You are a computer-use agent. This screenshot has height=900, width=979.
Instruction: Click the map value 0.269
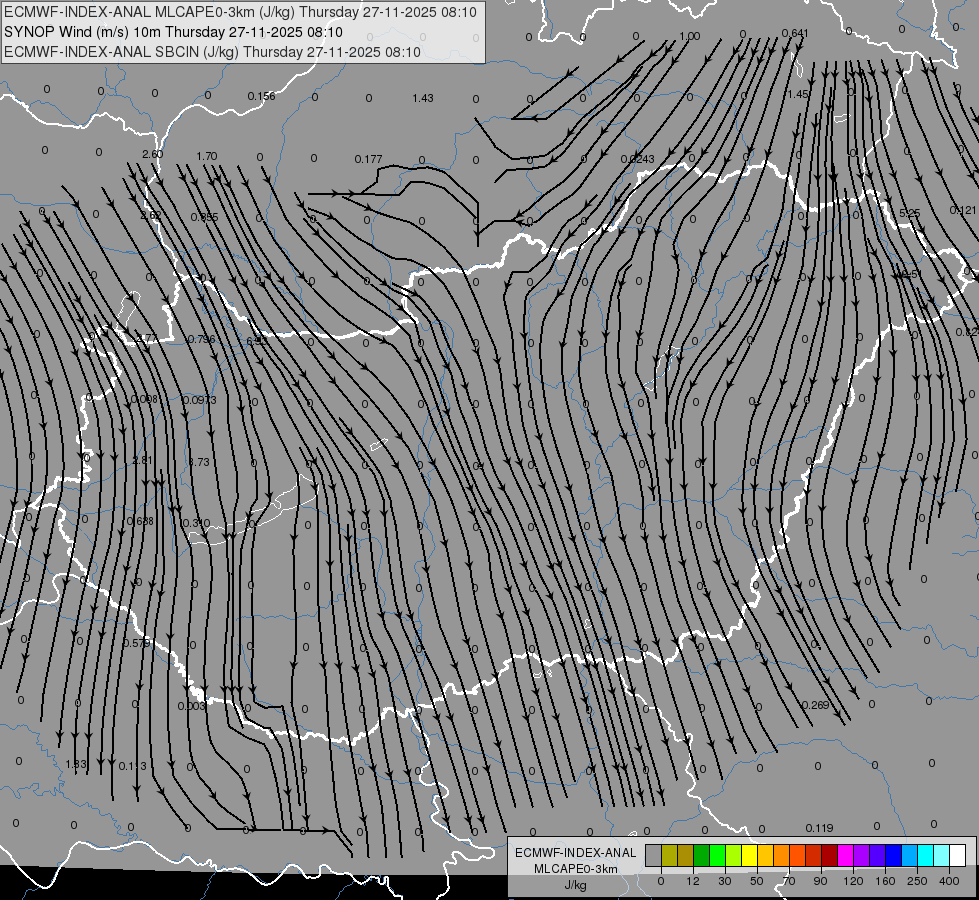coord(815,705)
